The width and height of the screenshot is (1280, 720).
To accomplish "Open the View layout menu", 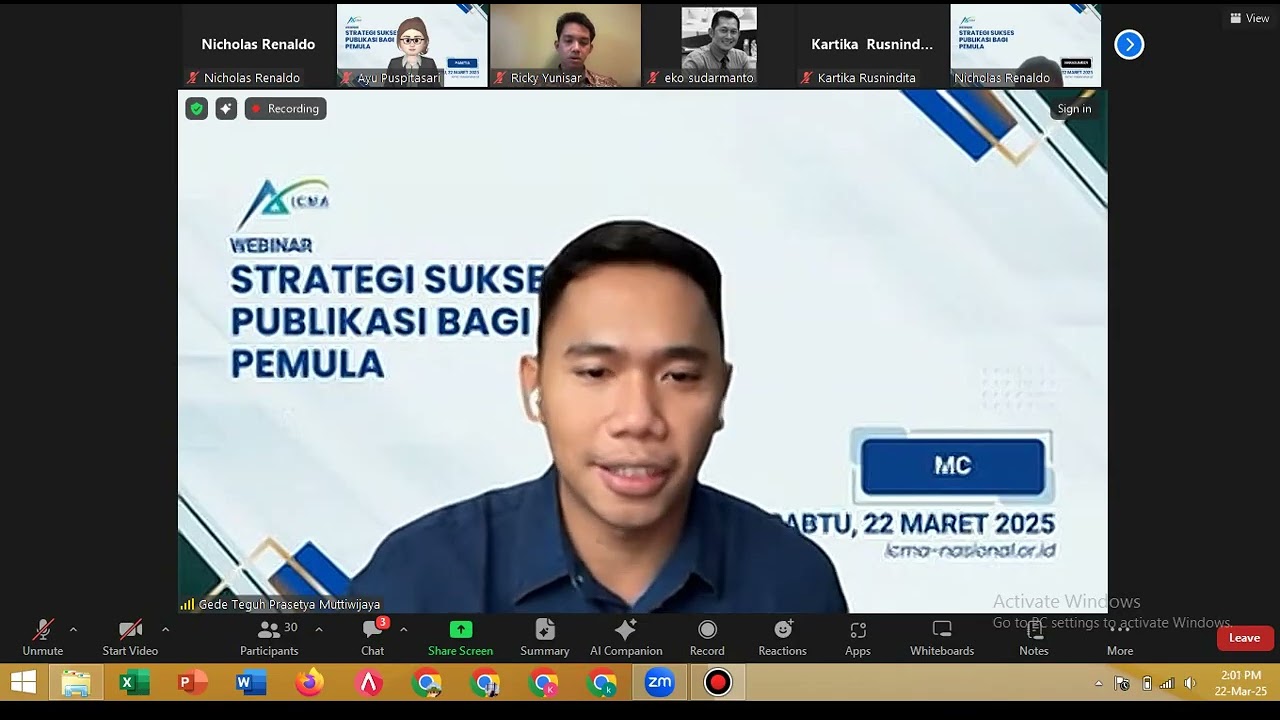I will pos(1250,18).
